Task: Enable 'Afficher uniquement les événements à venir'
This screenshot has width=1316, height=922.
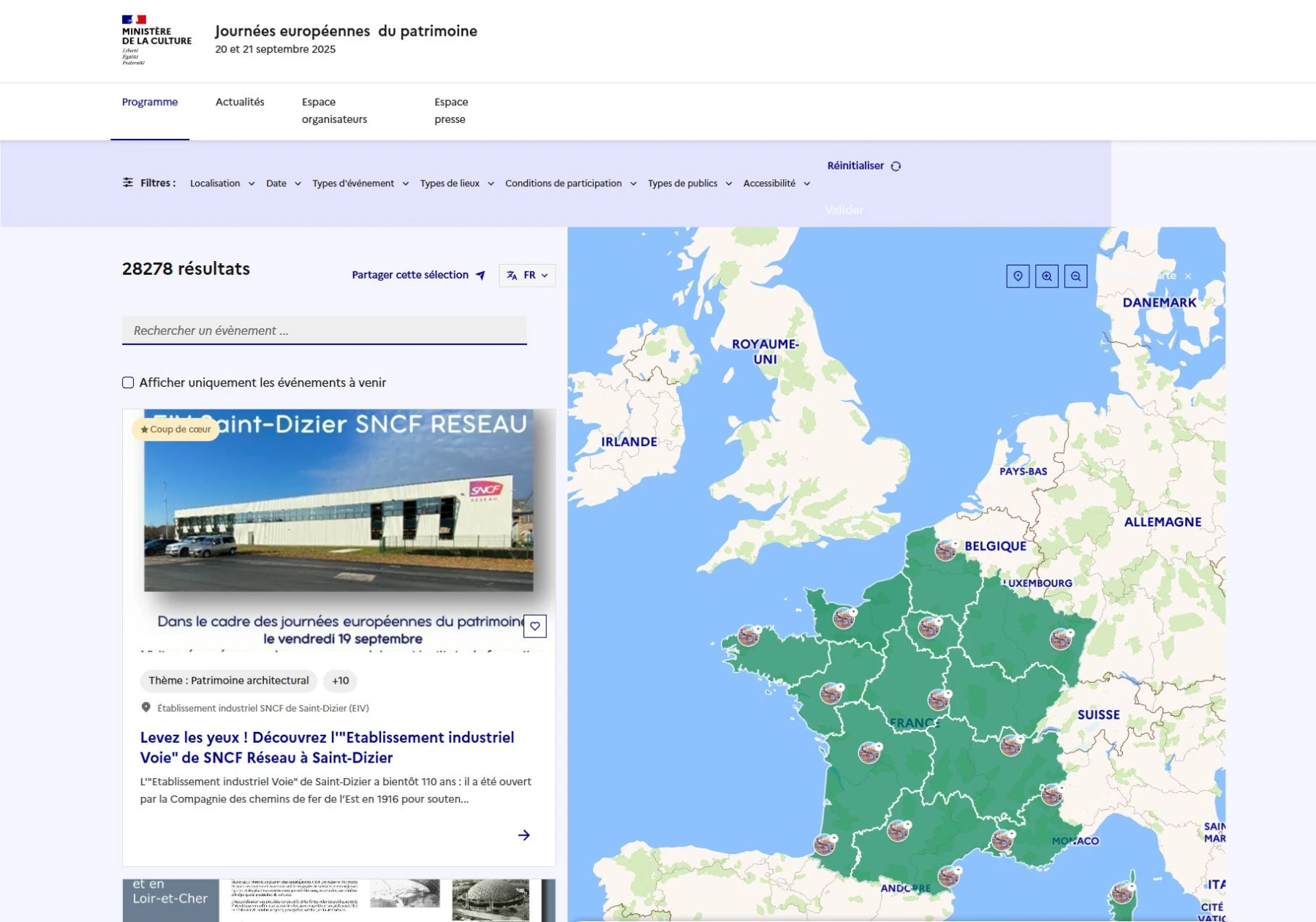Action: [128, 382]
